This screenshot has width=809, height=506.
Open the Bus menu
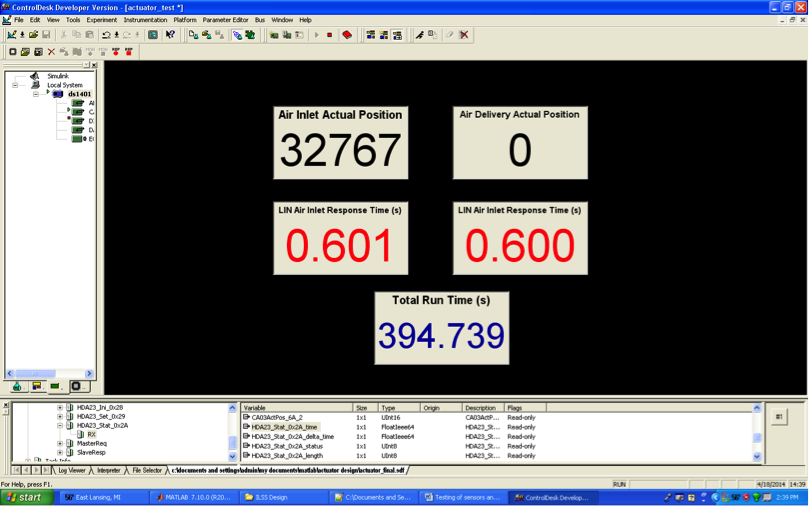(260, 20)
